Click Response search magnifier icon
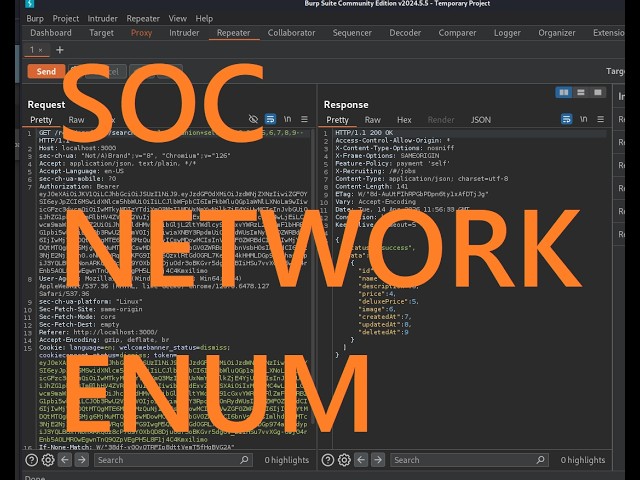 tap(540, 460)
